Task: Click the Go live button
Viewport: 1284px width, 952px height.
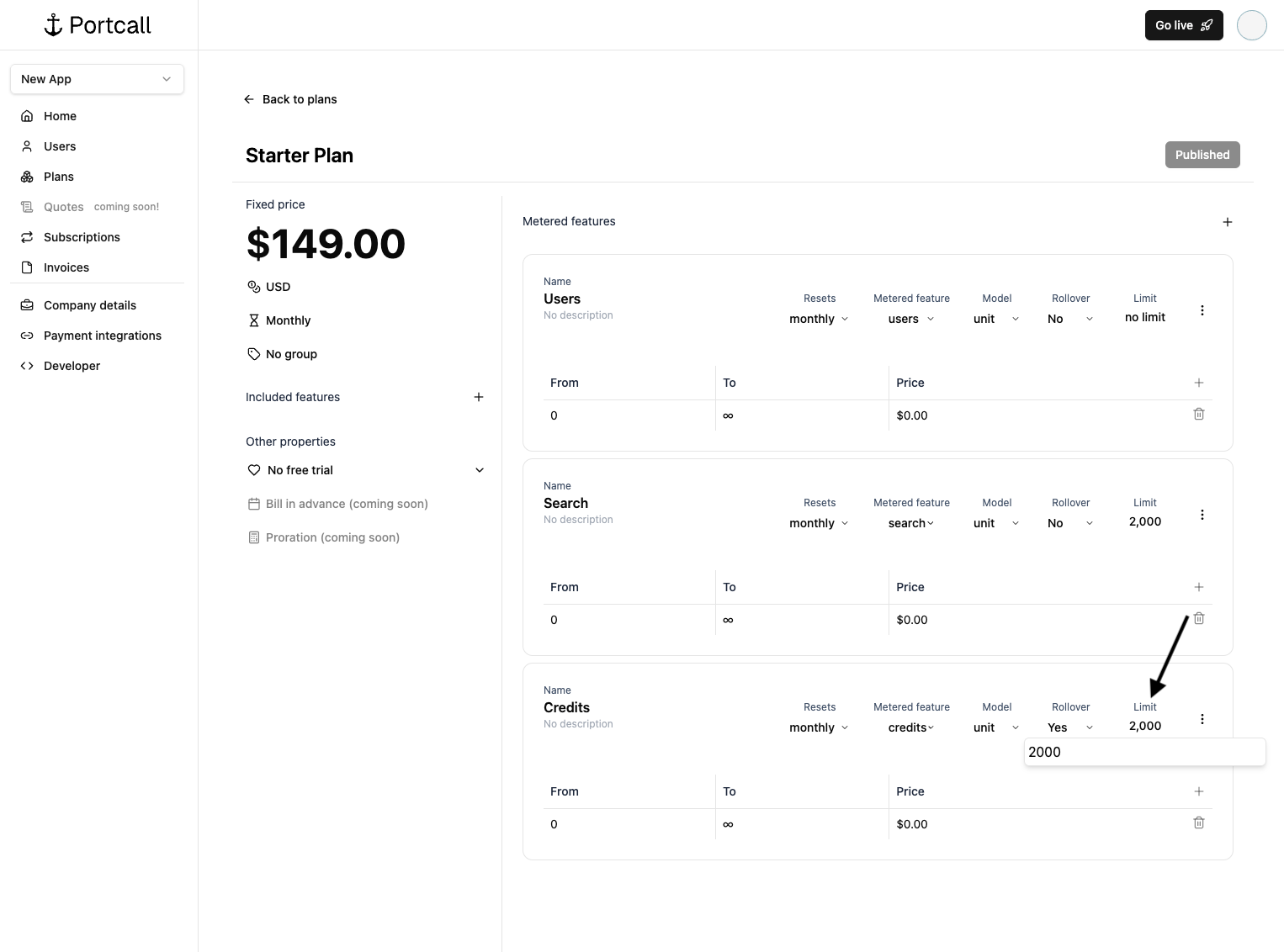Action: click(1183, 25)
